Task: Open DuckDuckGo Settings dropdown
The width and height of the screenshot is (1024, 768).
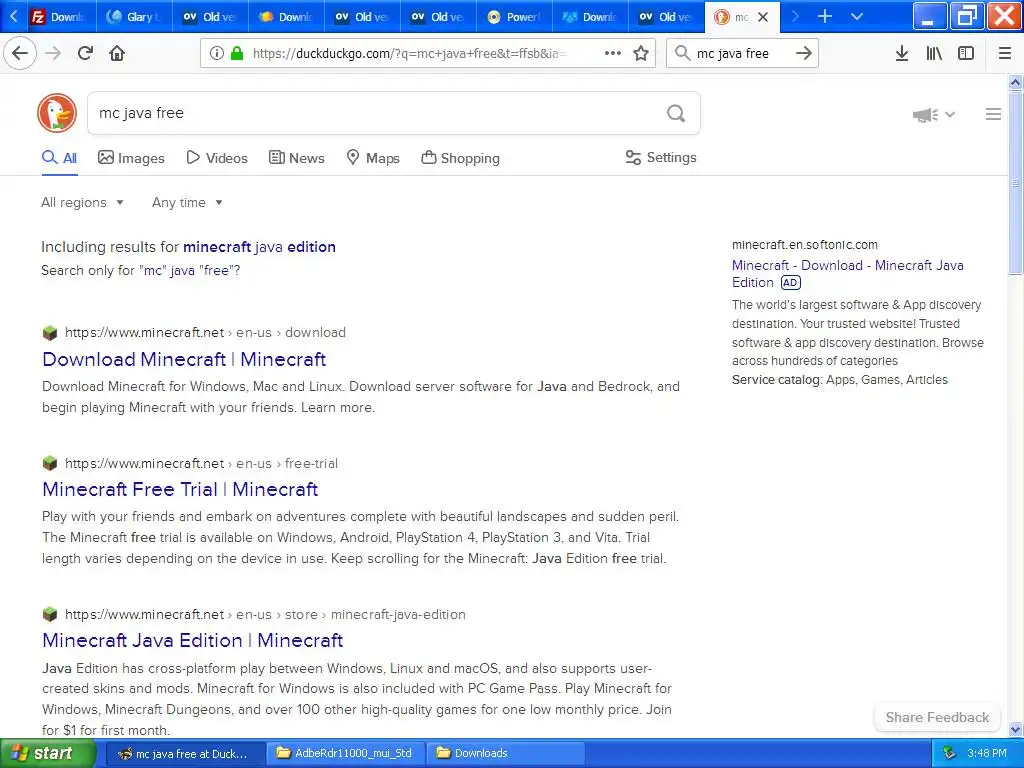Action: click(661, 157)
